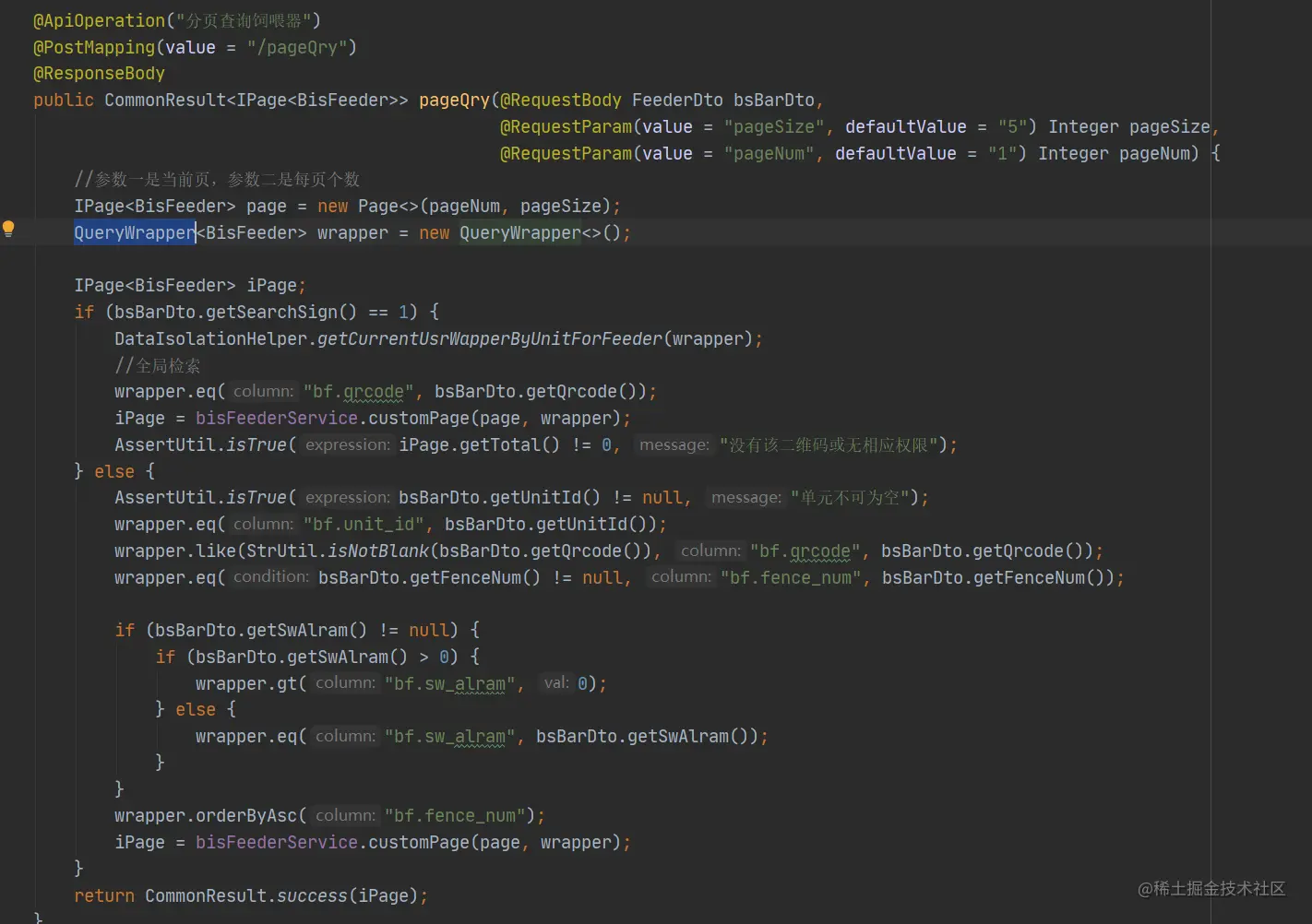The height and width of the screenshot is (924, 1312).
Task: Click getSwAlram() > 0 condition
Action: coord(322,657)
